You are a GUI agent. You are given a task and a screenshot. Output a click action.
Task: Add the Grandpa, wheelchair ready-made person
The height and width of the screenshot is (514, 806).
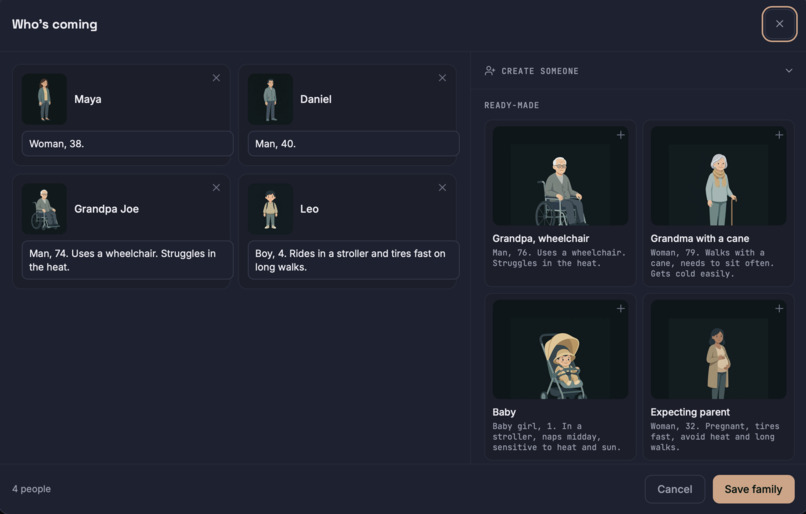tap(620, 135)
